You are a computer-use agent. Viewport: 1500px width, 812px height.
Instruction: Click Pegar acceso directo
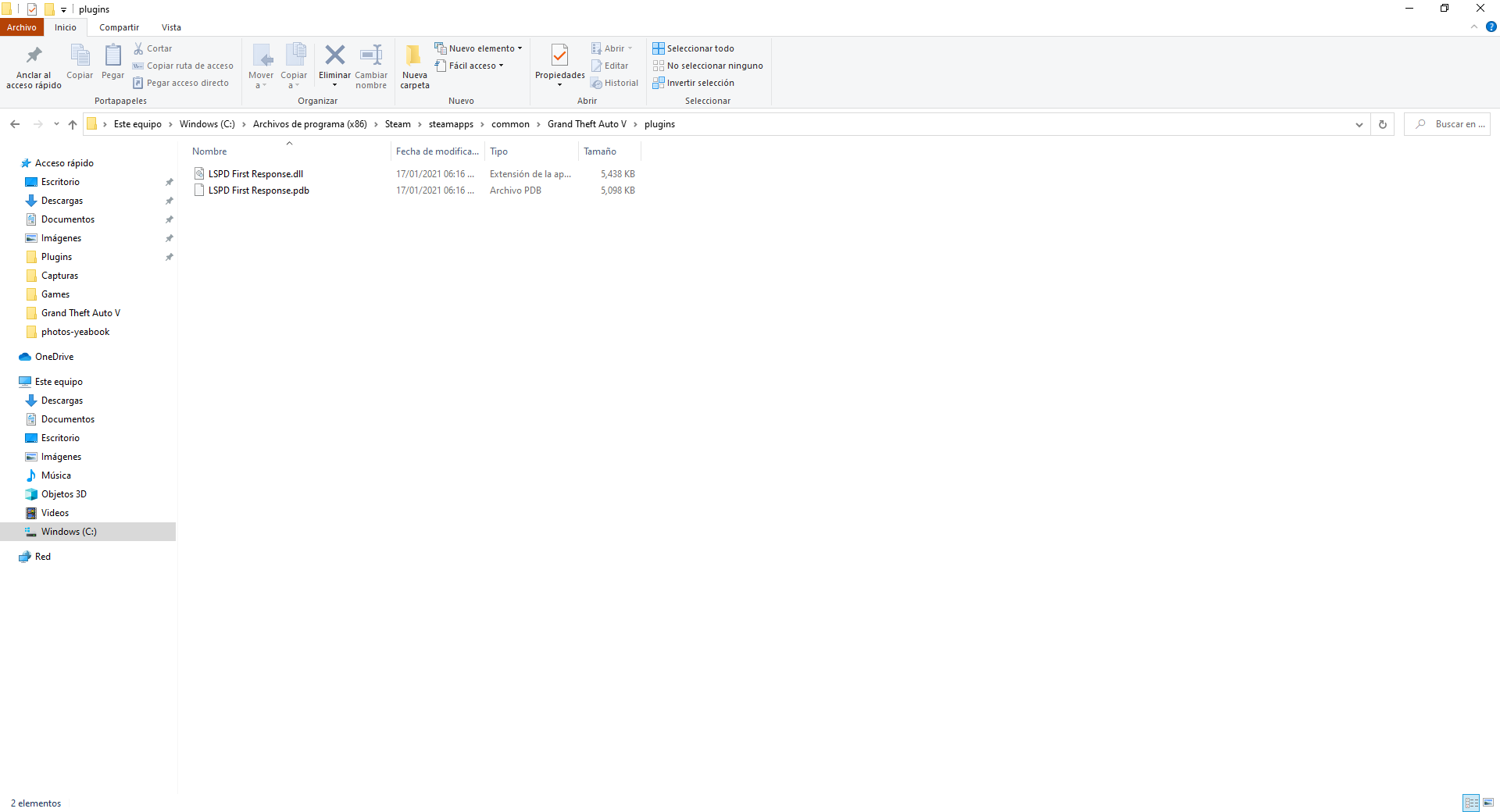point(181,83)
